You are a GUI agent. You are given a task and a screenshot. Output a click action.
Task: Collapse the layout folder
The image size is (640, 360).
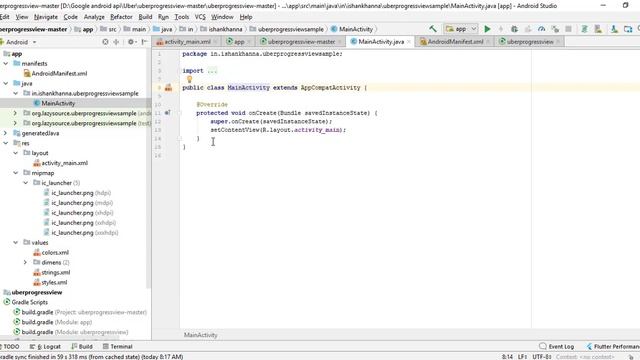pyautogui.click(x=16, y=153)
